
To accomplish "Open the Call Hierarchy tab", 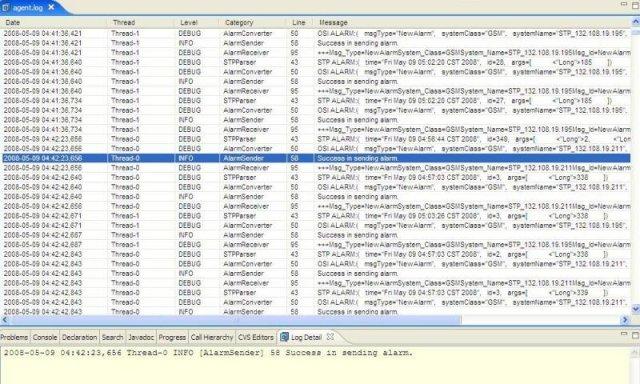I will [x=212, y=337].
